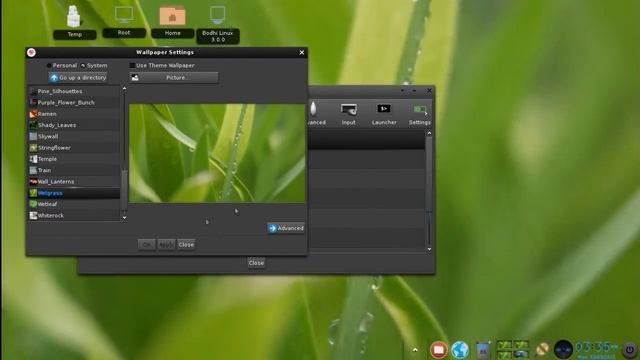This screenshot has width=640, height=360.
Task: Open the power button in shelf
Action: coord(630,350)
